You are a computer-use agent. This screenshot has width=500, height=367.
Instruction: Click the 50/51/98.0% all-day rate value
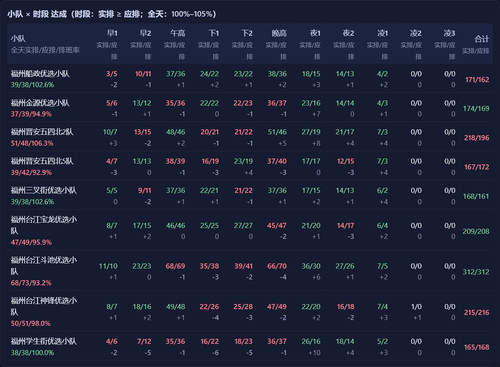(x=31, y=324)
